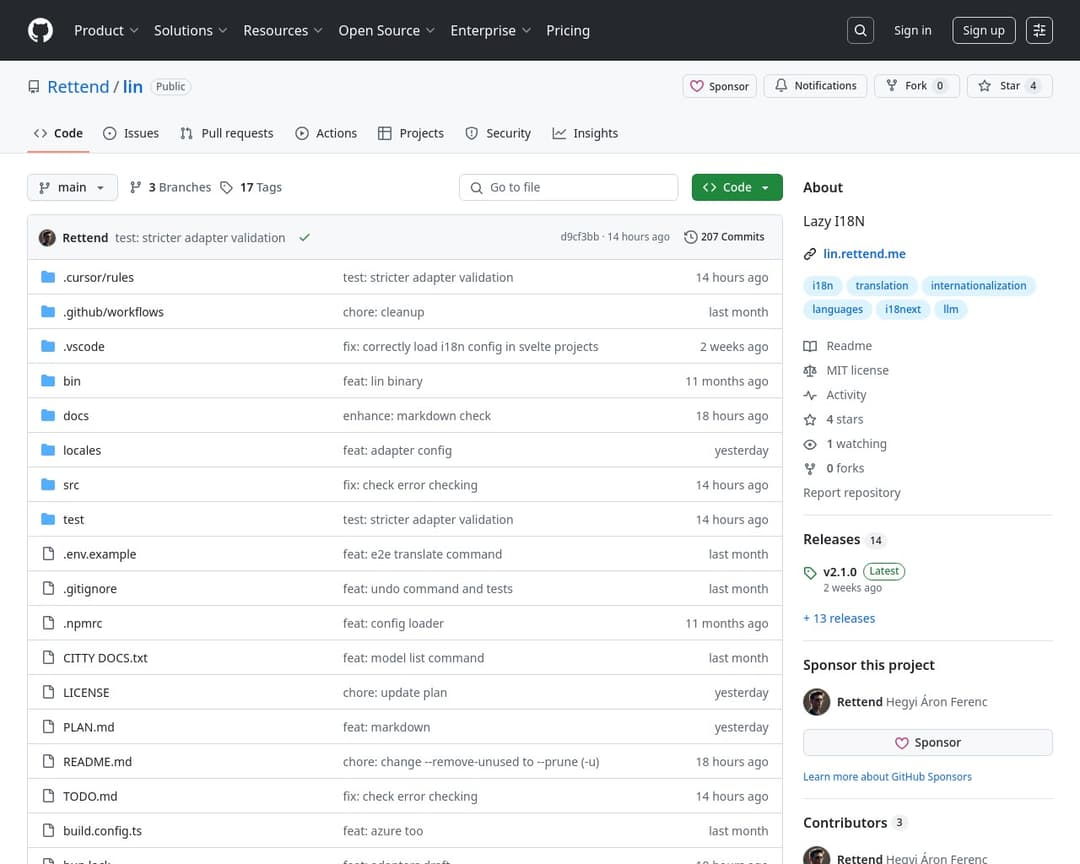Click the repository book icon beside Rettend
The height and width of the screenshot is (864, 1080).
click(34, 87)
